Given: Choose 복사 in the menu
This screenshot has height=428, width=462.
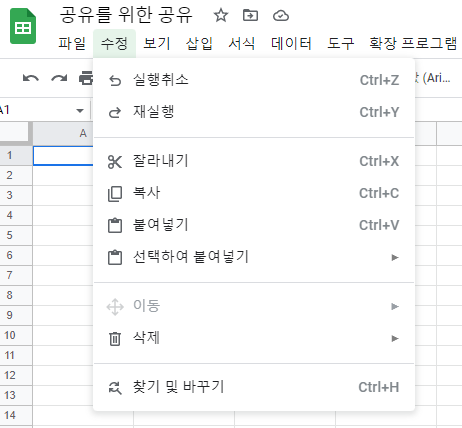Looking at the screenshot, I should pos(254,193).
